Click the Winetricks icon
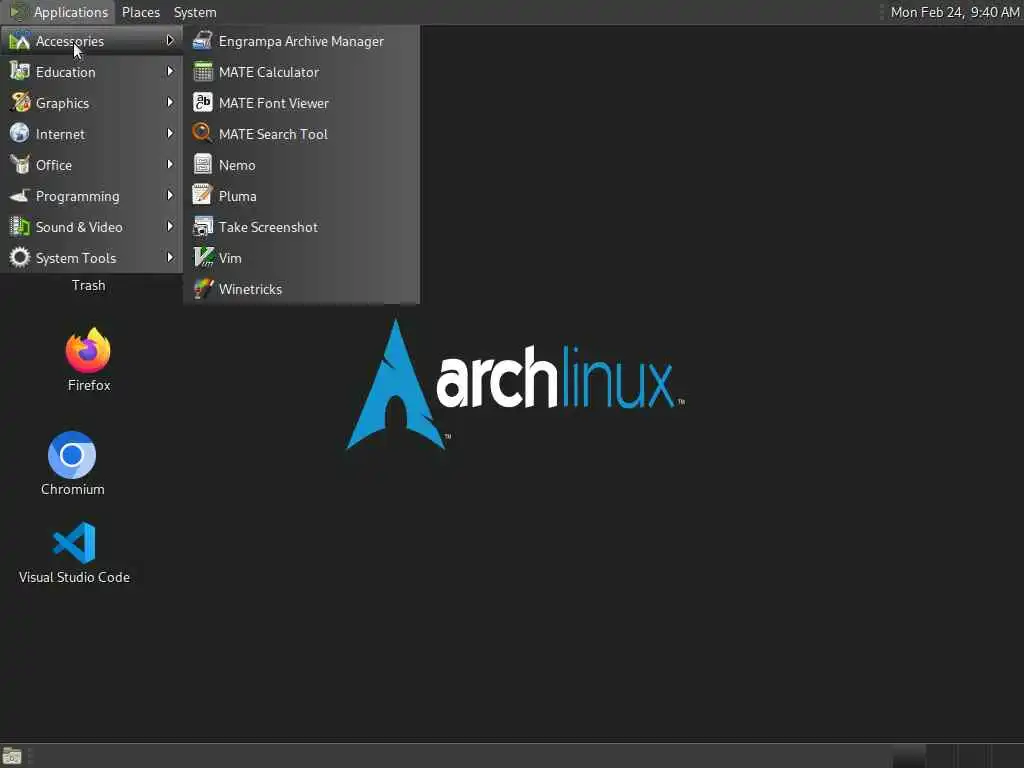The image size is (1024, 768). (203, 289)
